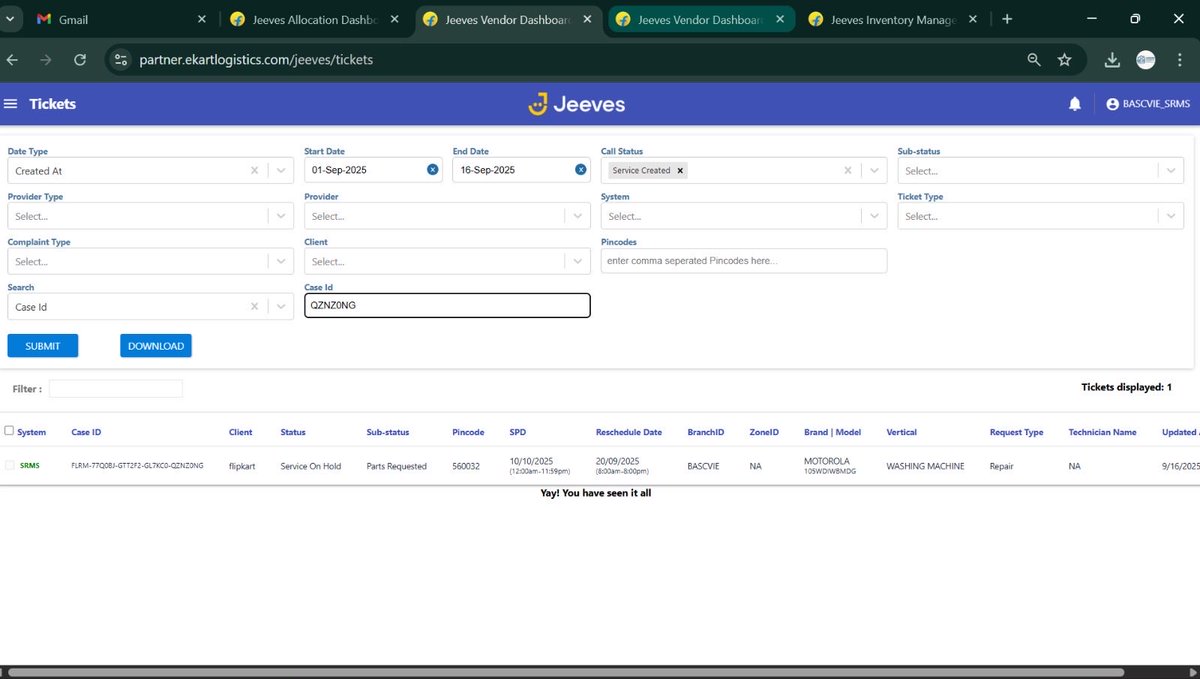Open the Provider dropdown

447,216
